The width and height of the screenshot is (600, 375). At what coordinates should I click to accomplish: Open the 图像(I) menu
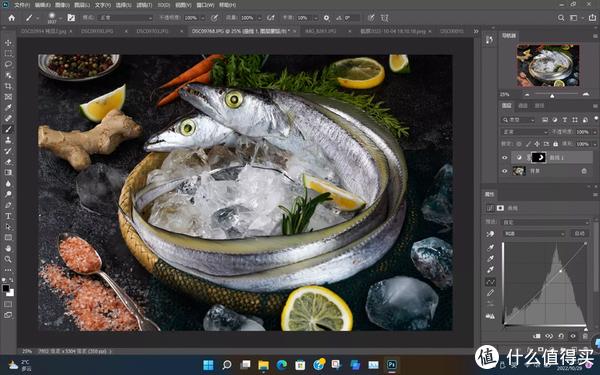coord(63,5)
